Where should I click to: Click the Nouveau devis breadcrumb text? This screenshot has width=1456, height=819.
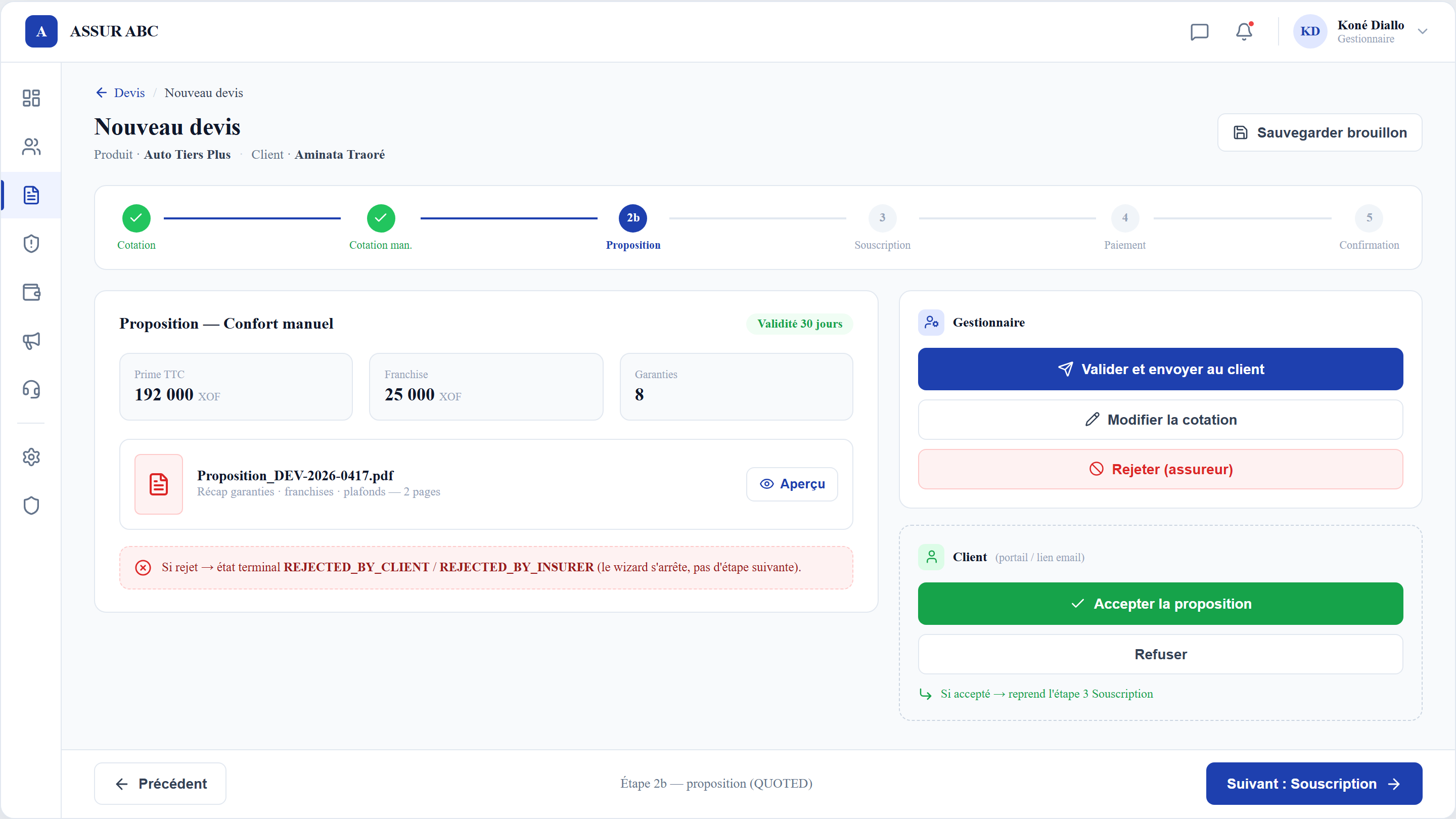[x=203, y=93]
